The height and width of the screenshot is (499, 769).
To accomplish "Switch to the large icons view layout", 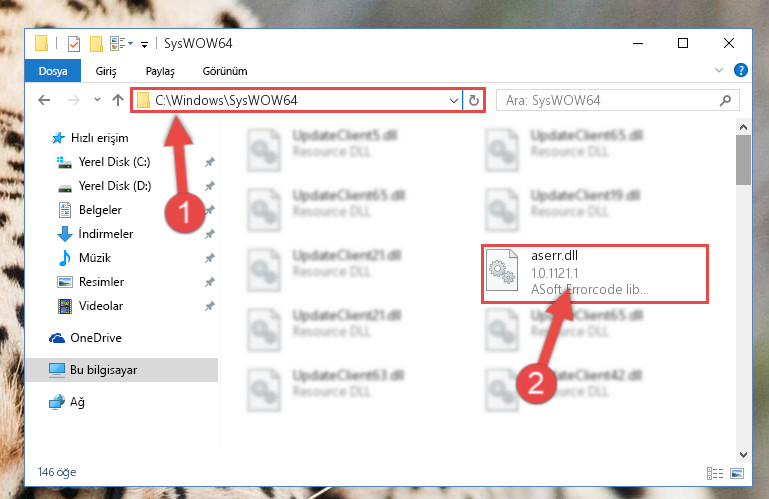I will click(737, 473).
